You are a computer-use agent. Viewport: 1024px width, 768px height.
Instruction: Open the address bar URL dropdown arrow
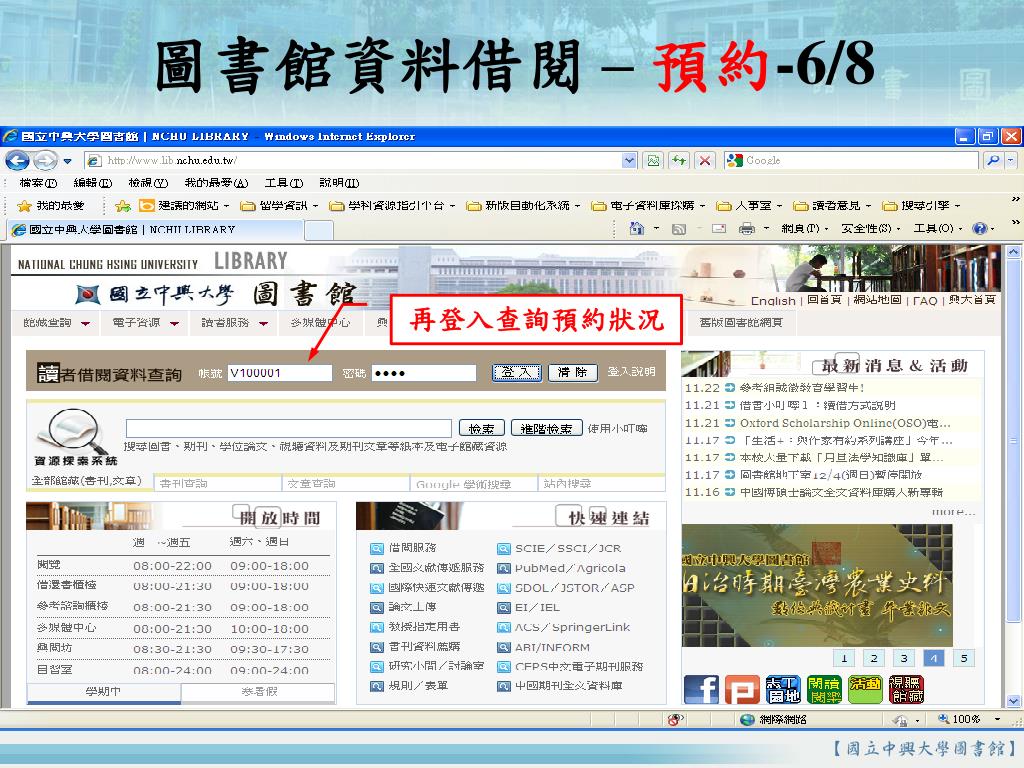point(629,160)
